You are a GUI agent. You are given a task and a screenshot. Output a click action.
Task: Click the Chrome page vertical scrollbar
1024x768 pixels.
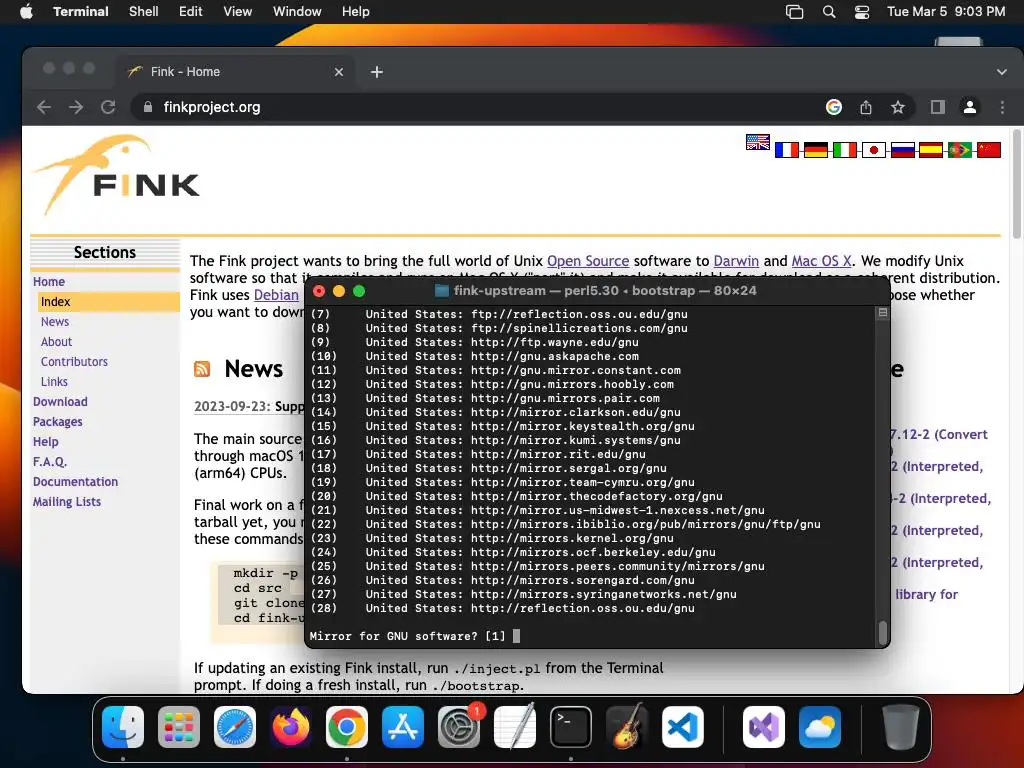pyautogui.click(x=1017, y=184)
